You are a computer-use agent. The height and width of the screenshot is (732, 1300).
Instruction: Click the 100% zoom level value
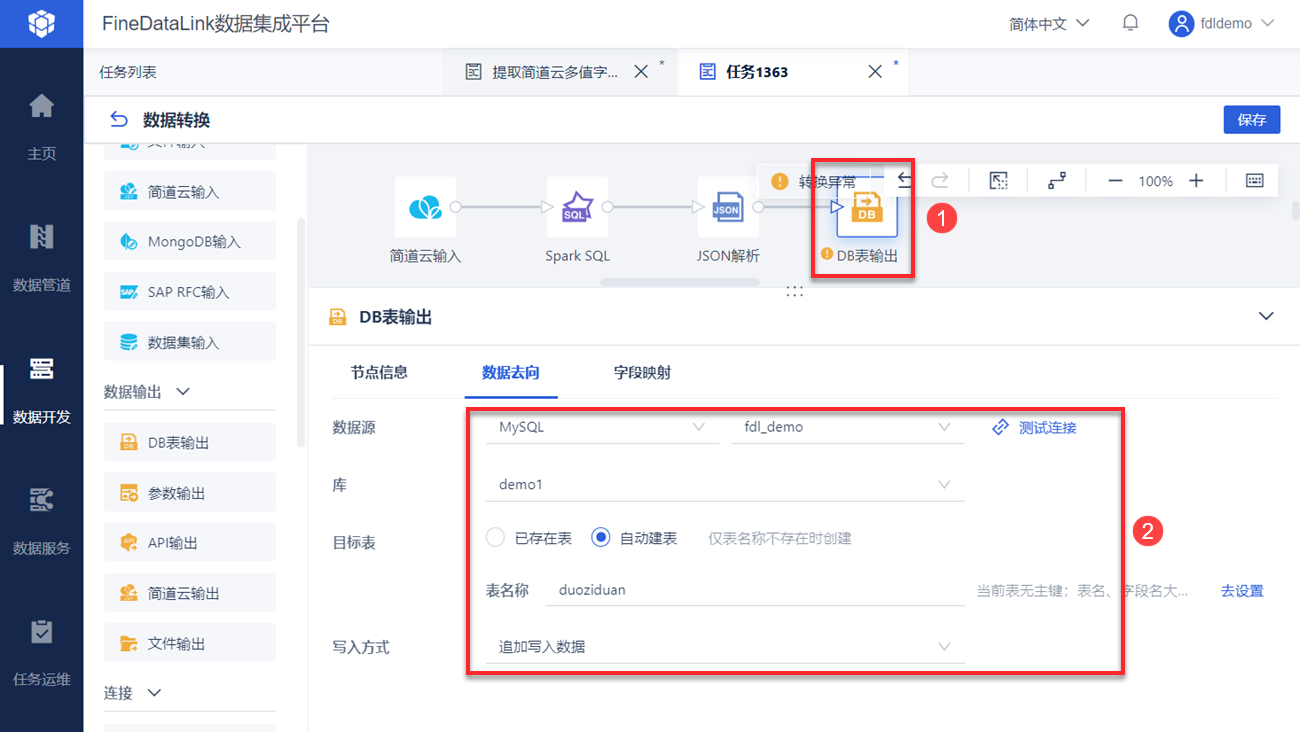click(1156, 181)
